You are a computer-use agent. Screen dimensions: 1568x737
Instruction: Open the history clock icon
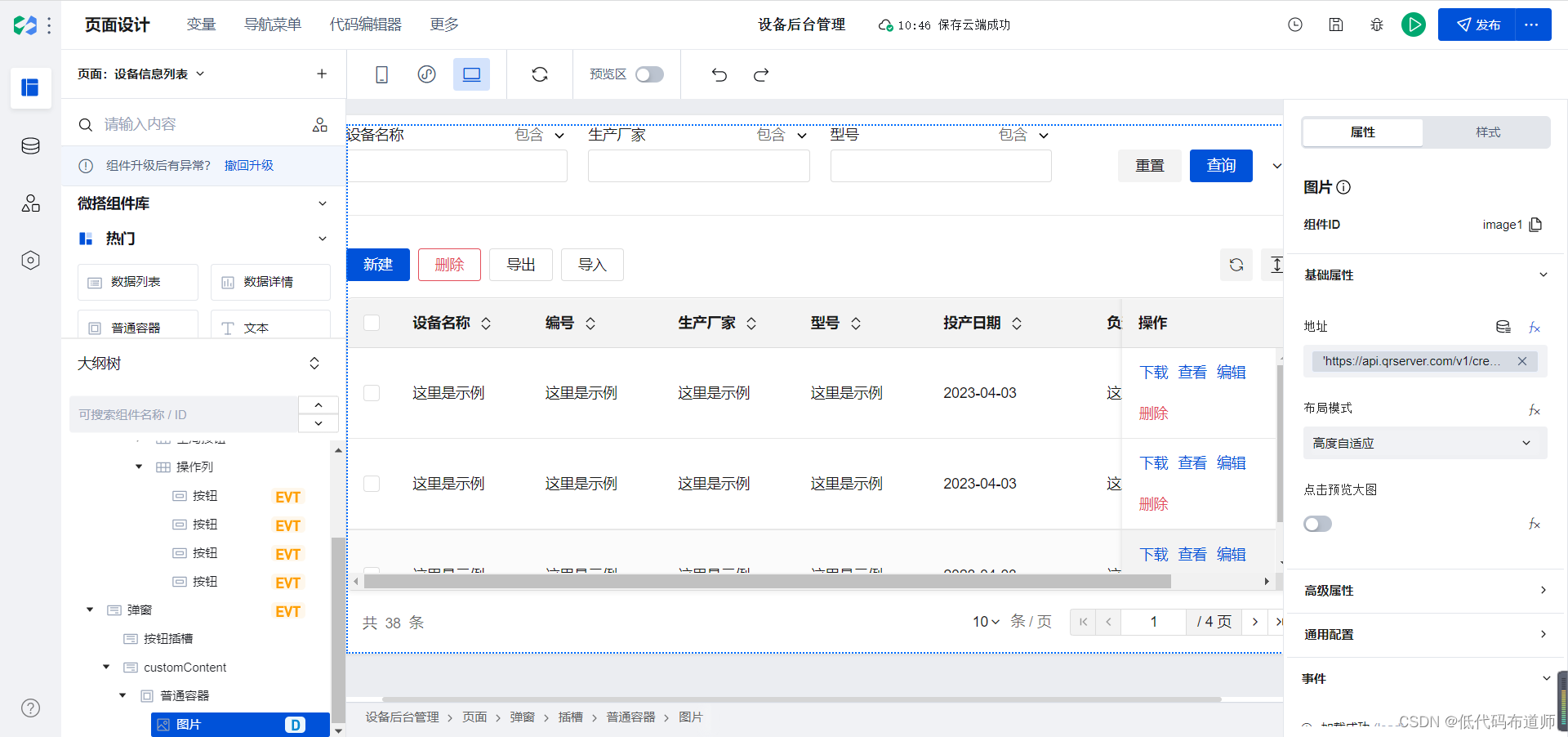pyautogui.click(x=1295, y=25)
